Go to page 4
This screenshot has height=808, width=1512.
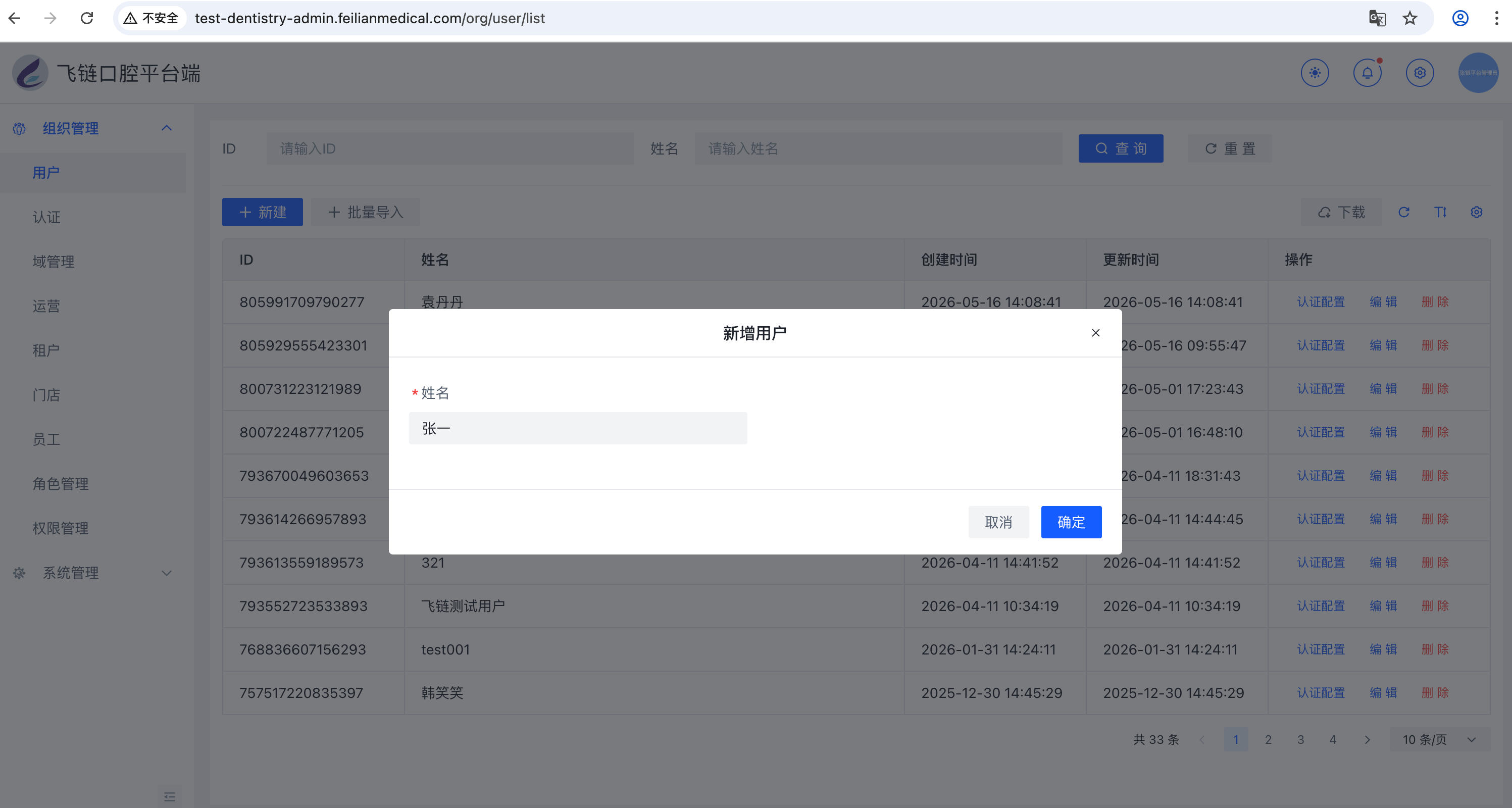[x=1332, y=739]
